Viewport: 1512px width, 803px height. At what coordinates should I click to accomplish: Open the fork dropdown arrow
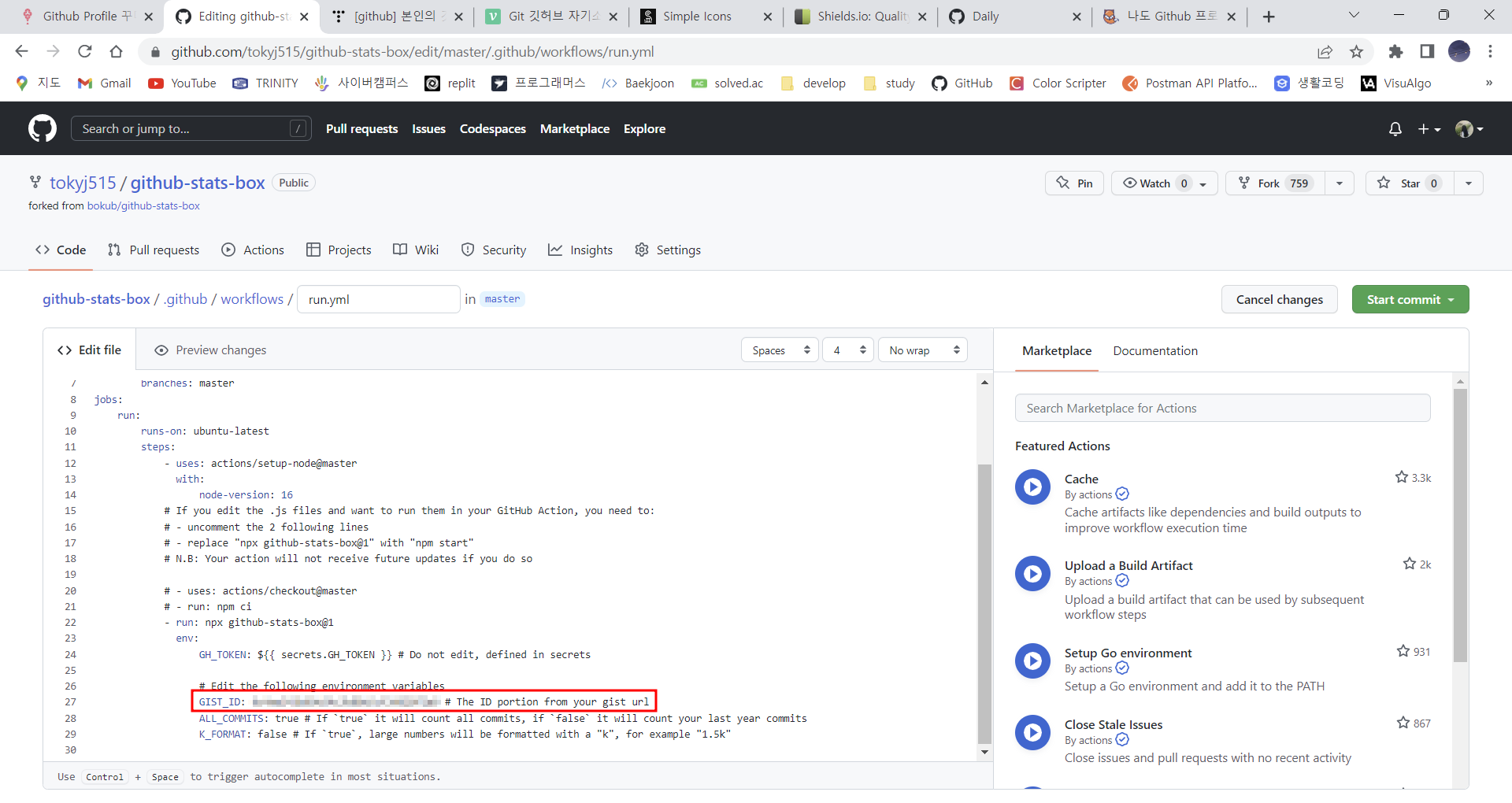click(1340, 183)
